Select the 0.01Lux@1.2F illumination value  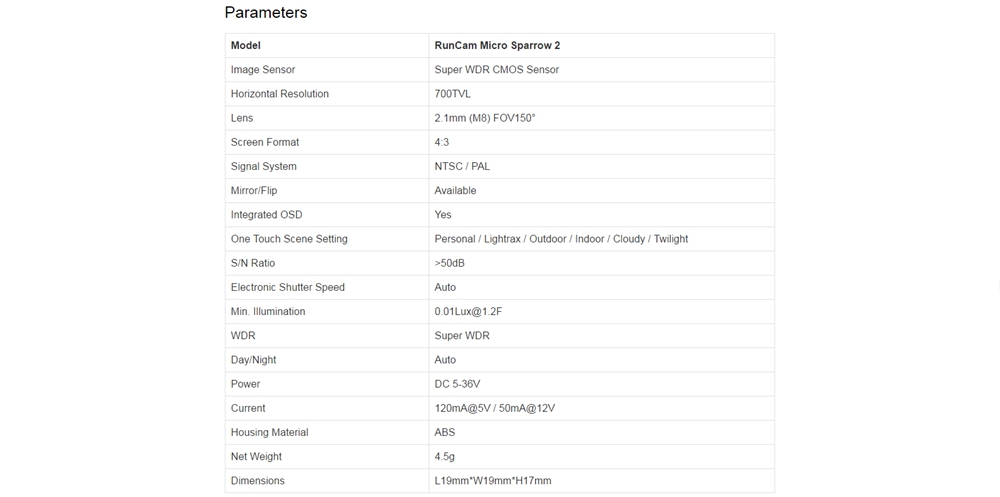coord(468,311)
